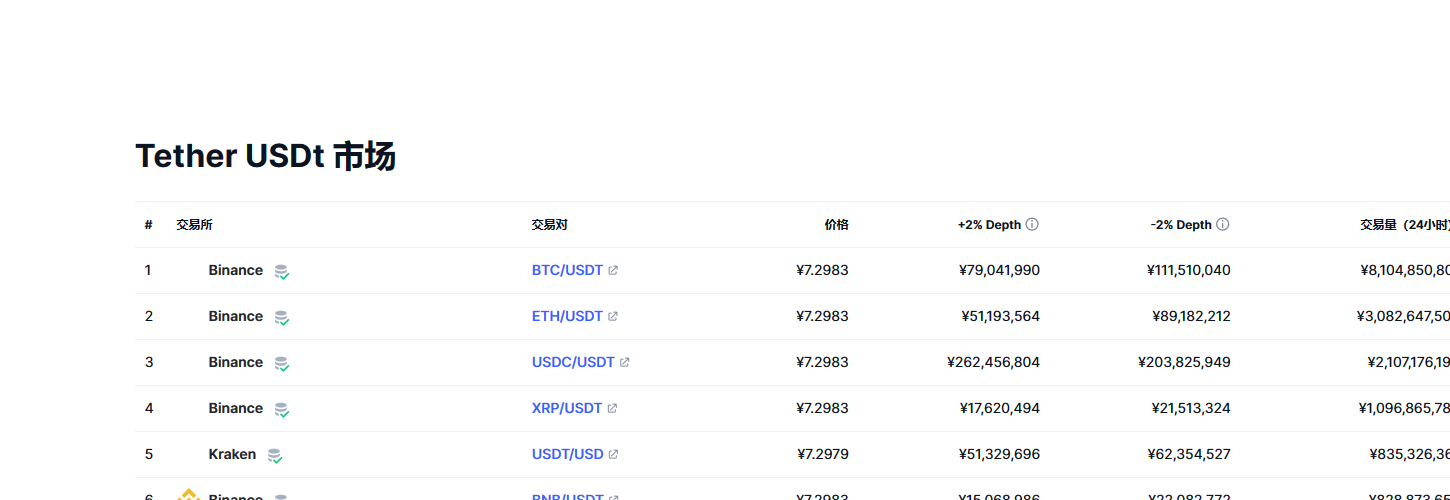Click the info icon beside +2% Depth
This screenshot has height=500, width=1450.
tap(1032, 225)
